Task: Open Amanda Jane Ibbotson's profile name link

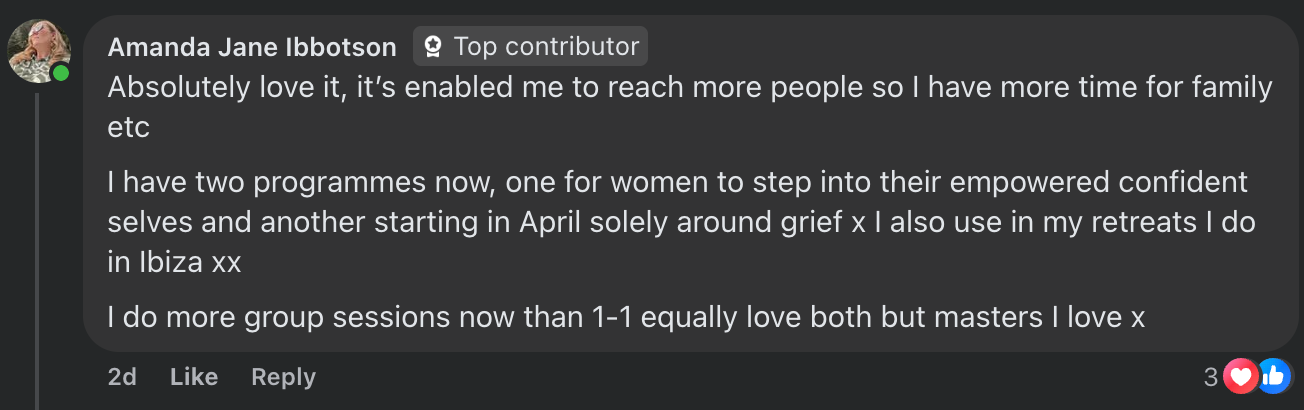Action: 253,47
